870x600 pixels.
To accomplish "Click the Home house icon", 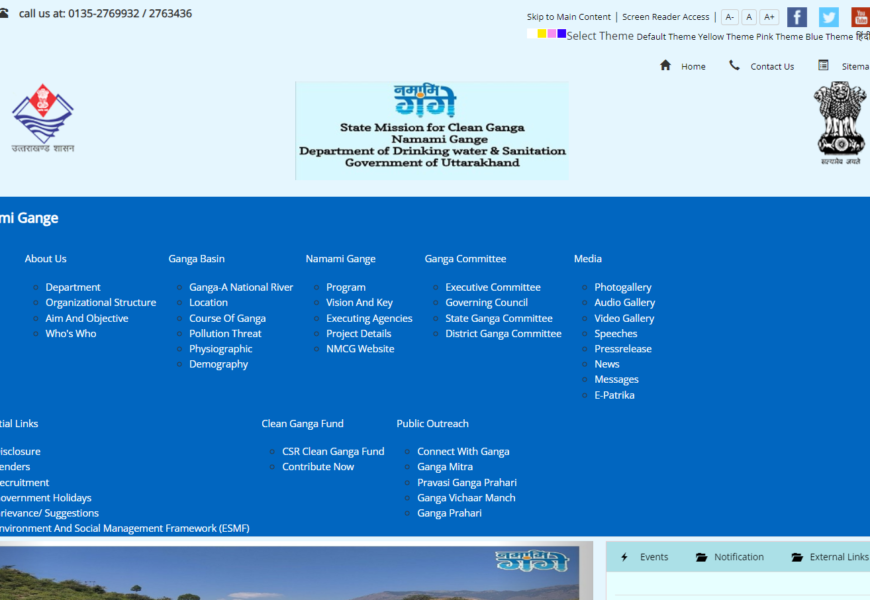I will pos(666,65).
